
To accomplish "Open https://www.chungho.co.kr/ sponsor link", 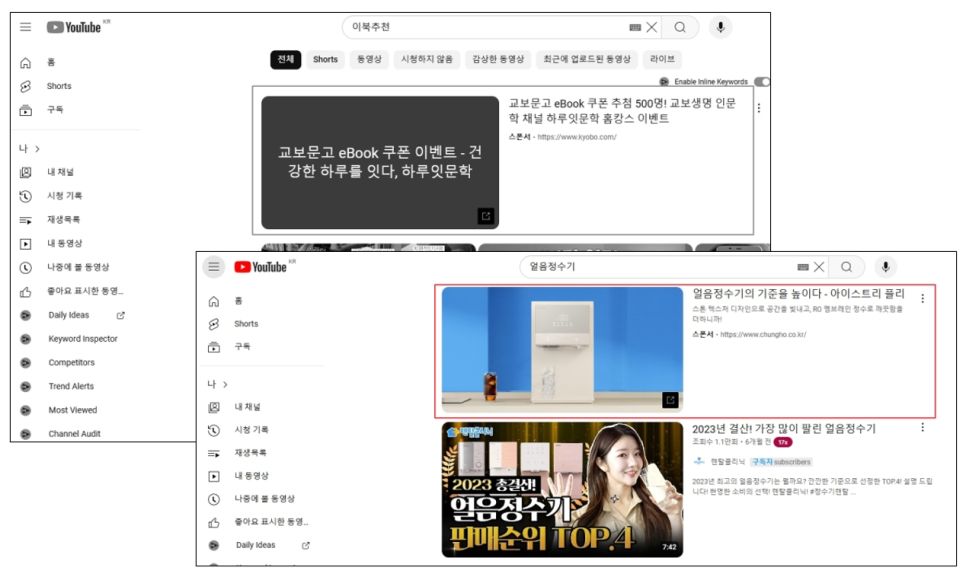I will (x=763, y=334).
